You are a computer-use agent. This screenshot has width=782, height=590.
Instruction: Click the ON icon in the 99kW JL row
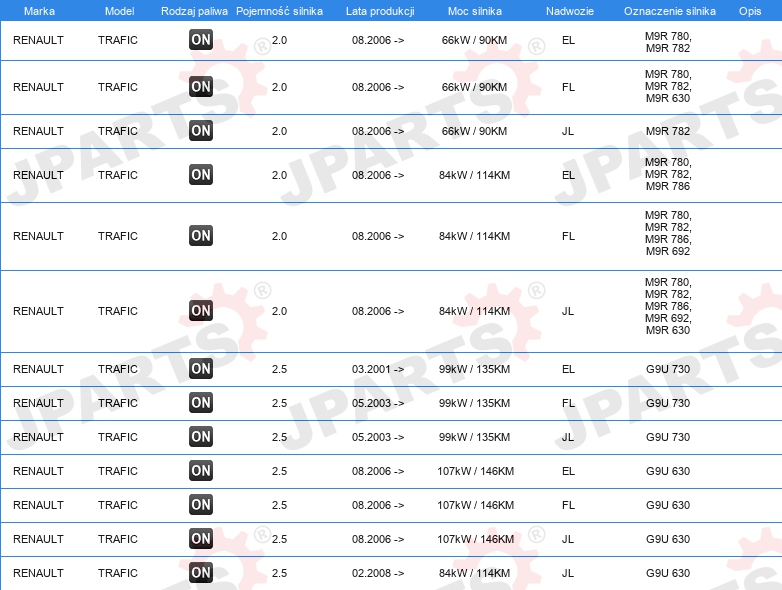[201, 436]
